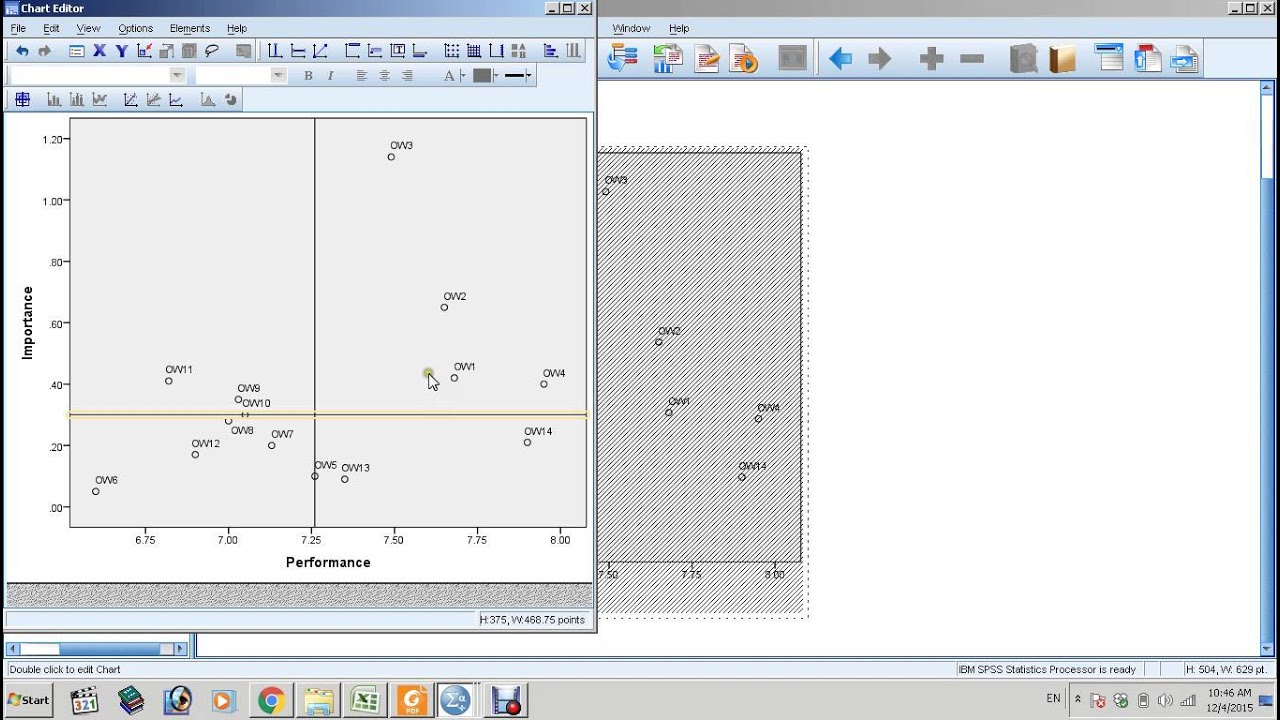1280x720 pixels.
Task: Open the Edit menu in Chart Editor
Action: (x=51, y=28)
